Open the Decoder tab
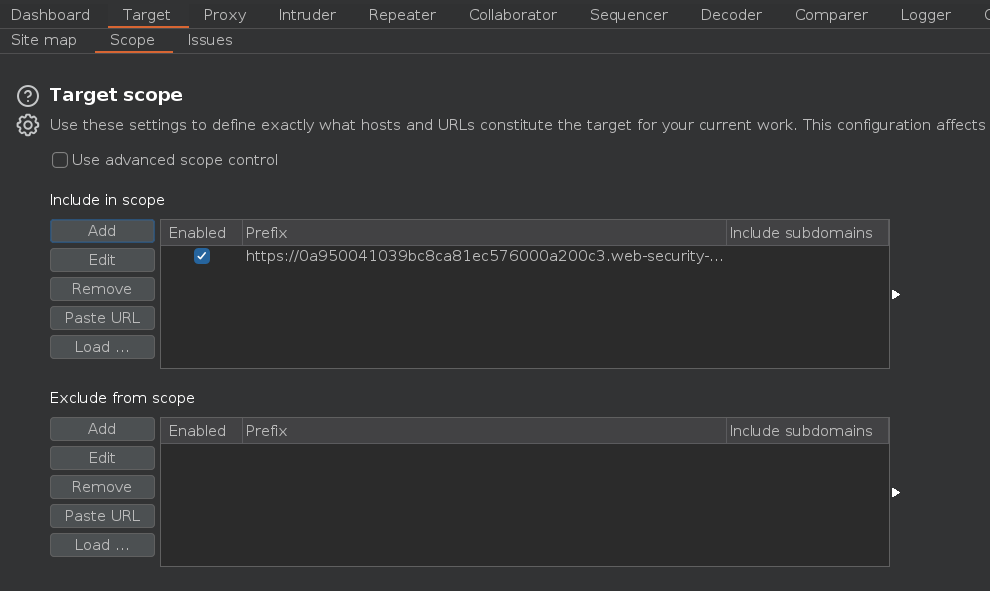Viewport: 990px width, 591px height. click(x=731, y=15)
